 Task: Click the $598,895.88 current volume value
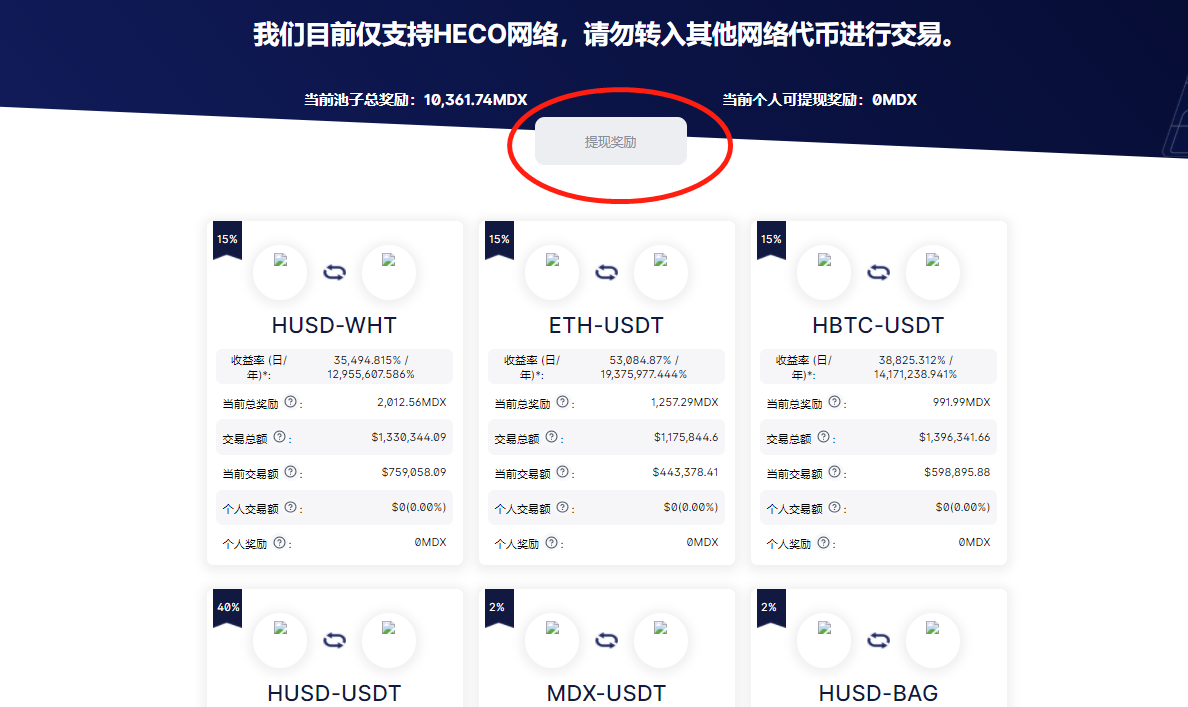pyautogui.click(x=957, y=472)
